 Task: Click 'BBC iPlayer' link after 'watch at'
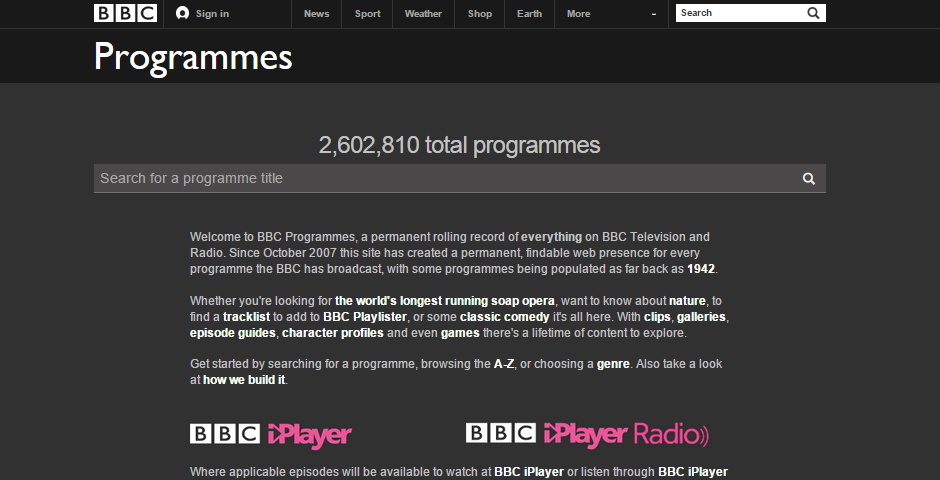coord(529,472)
